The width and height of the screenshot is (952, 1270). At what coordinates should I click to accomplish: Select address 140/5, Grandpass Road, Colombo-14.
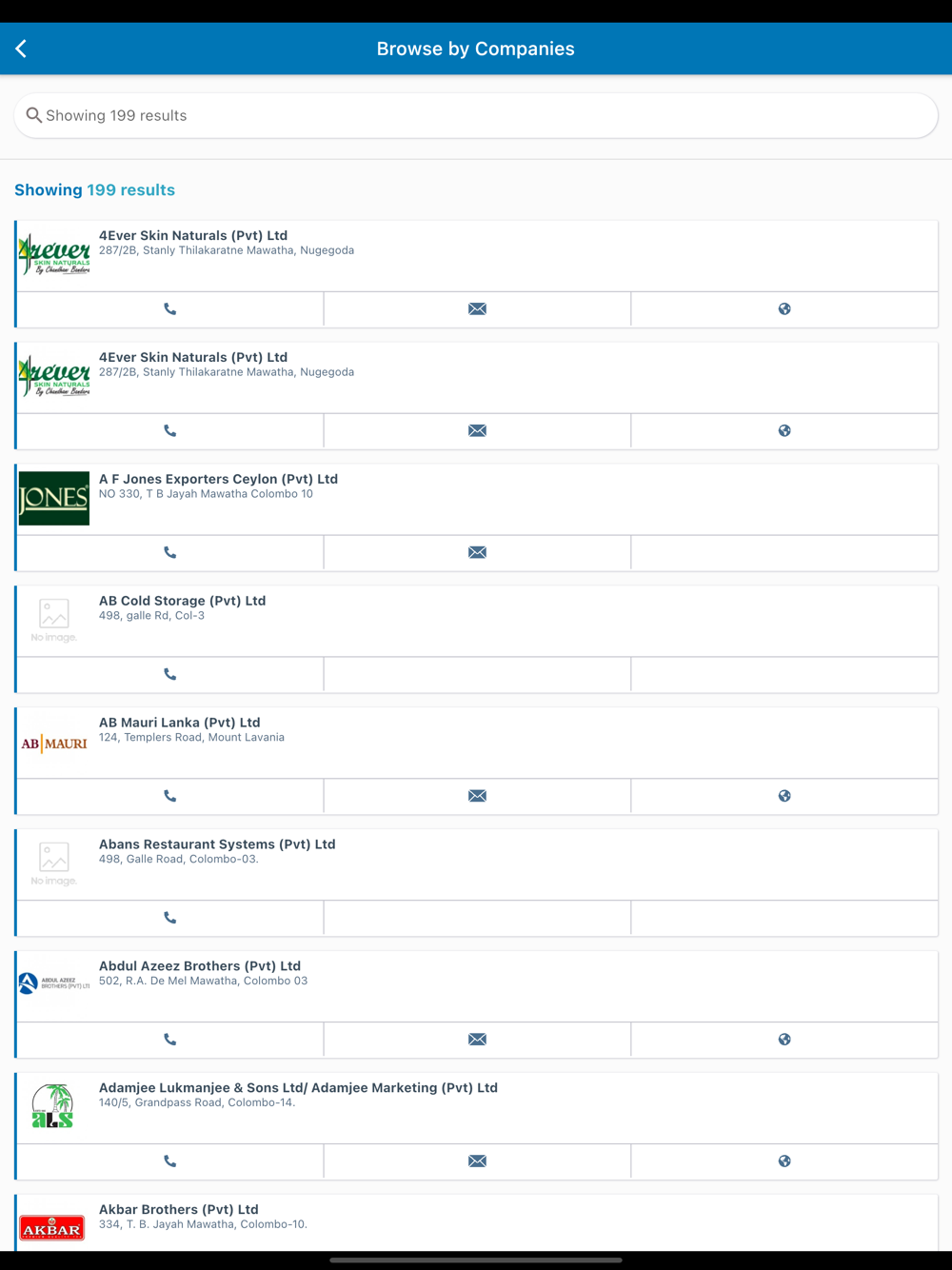pos(197,1103)
